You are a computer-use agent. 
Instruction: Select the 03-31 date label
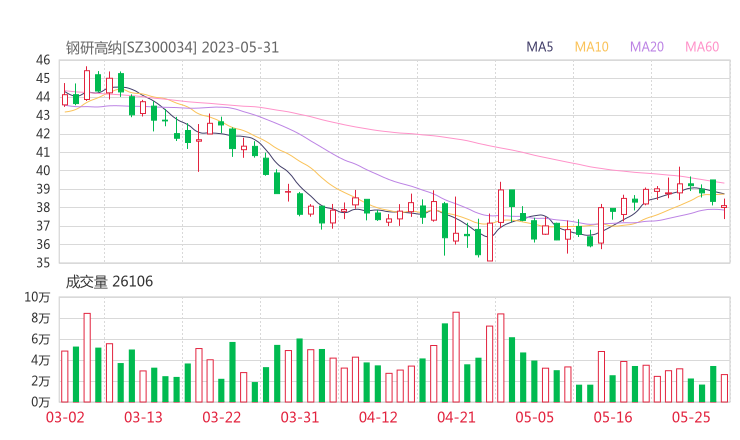click(x=300, y=417)
